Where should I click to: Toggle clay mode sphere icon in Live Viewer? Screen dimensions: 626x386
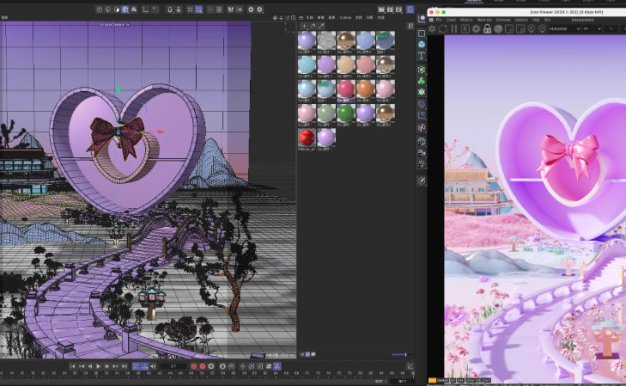point(498,29)
